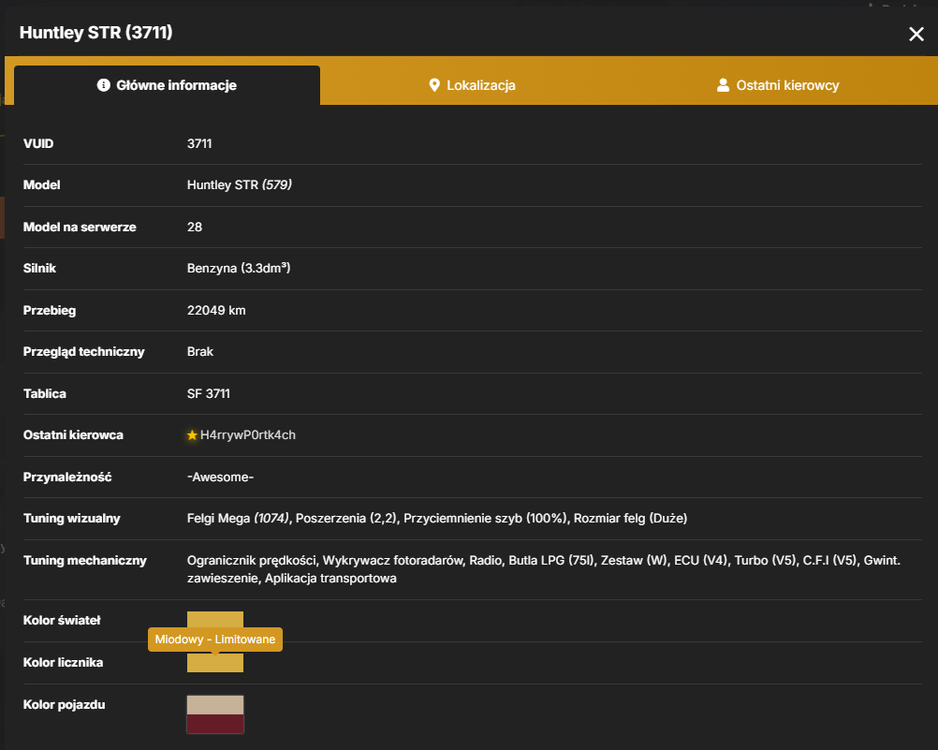Open the Ostatni kierowcy tab
Image resolution: width=938 pixels, height=750 pixels.
pyautogui.click(x=778, y=86)
